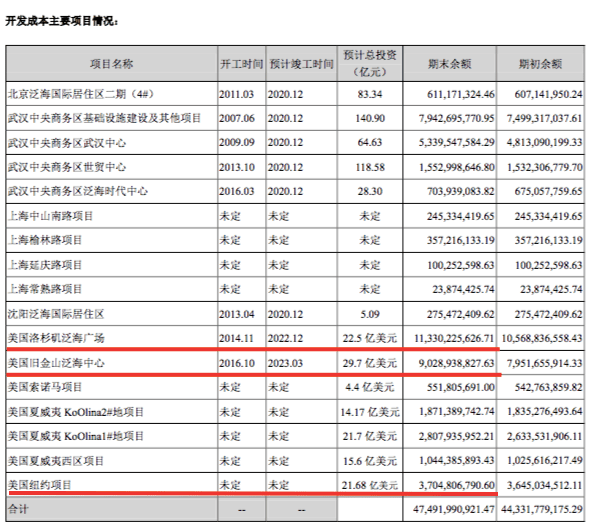Click the 美国洛杉矶泛海广场 project name
This screenshot has width=590, height=529.
coord(56,338)
